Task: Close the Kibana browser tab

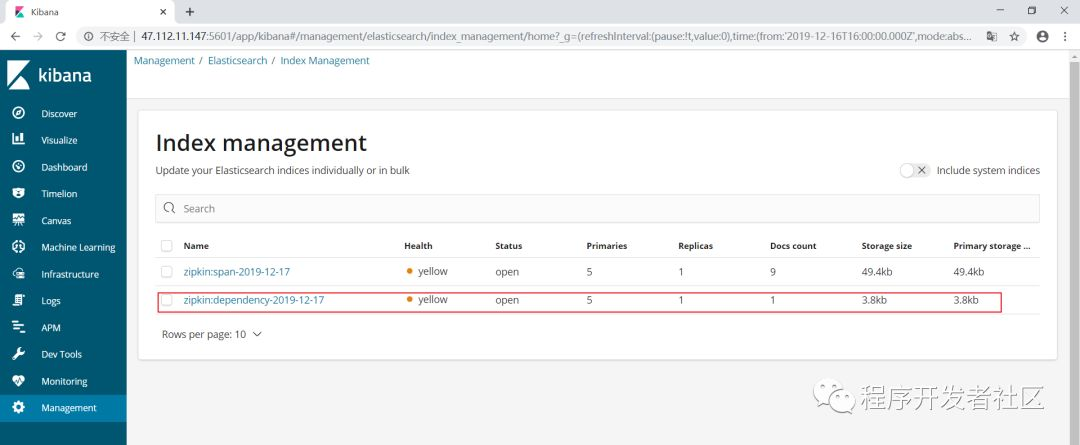Action: tap(163, 12)
